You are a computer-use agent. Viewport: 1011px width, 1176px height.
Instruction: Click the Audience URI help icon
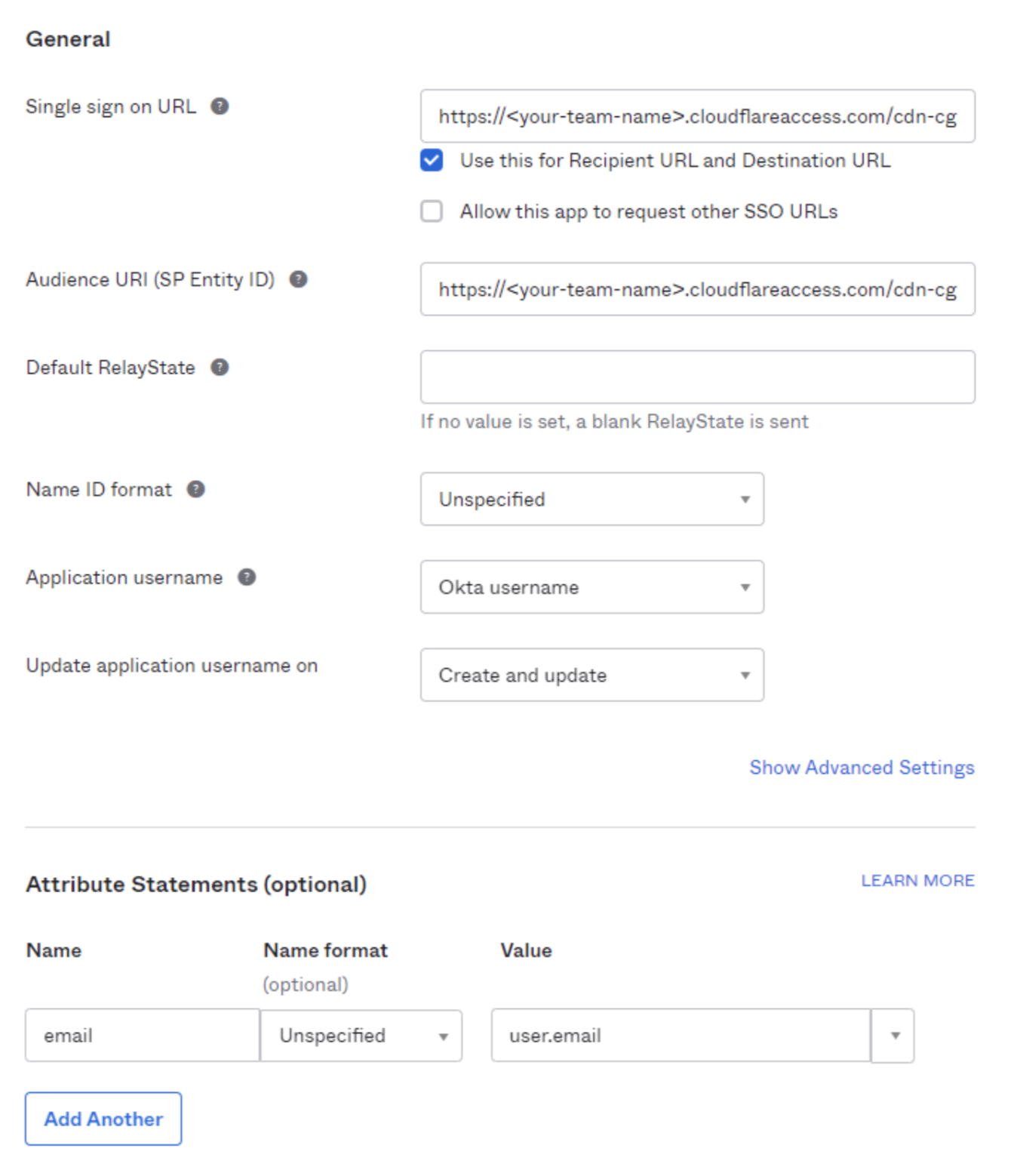pyautogui.click(x=299, y=279)
